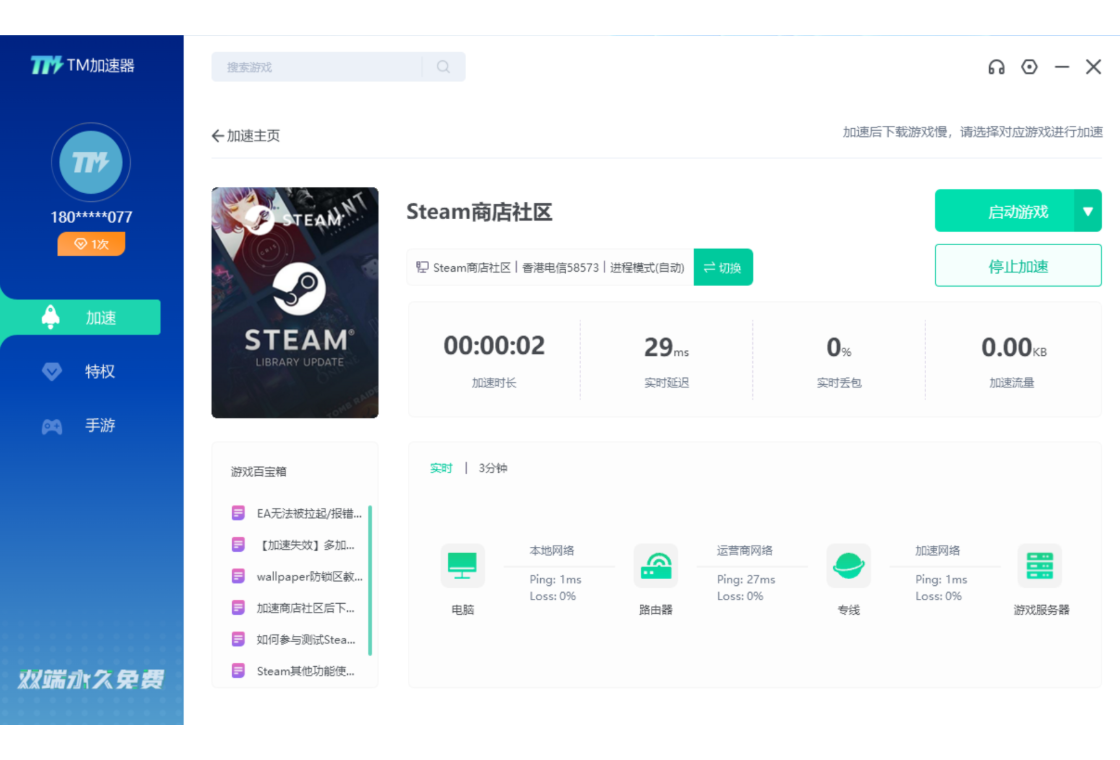Click the search magnifier icon
Image resolution: width=1120 pixels, height=760 pixels.
pyautogui.click(x=444, y=67)
